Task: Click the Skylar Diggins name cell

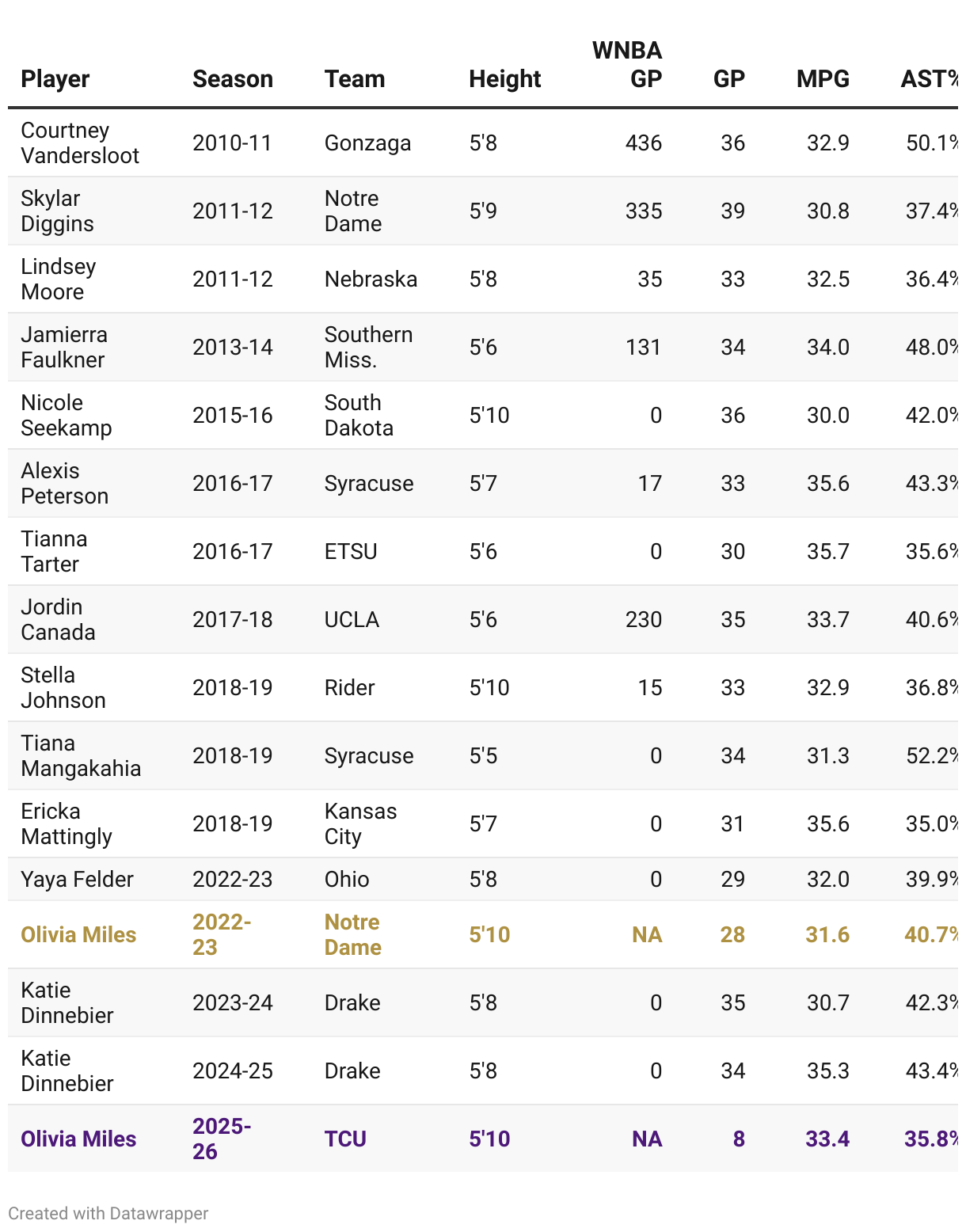Action: [57, 211]
